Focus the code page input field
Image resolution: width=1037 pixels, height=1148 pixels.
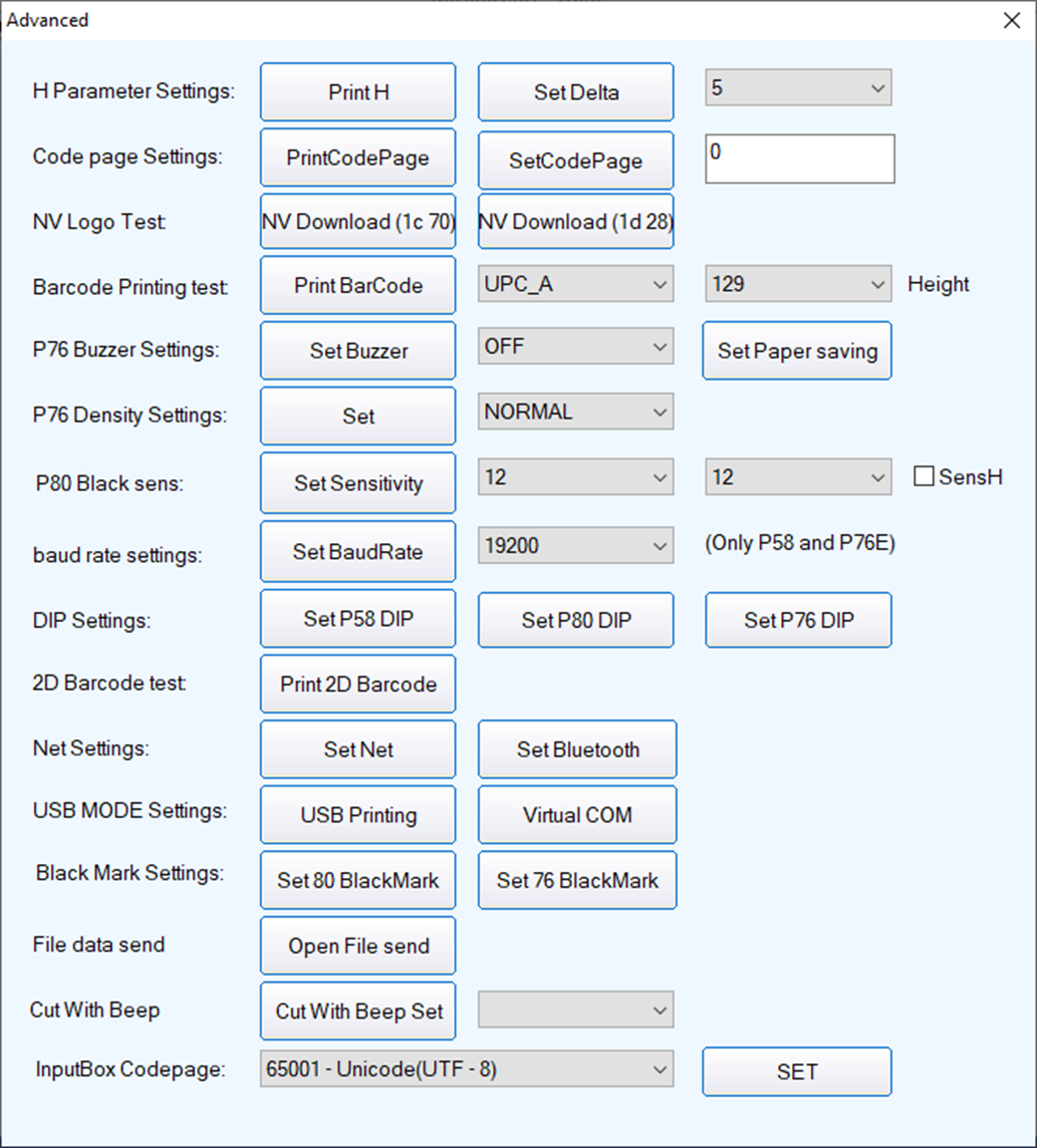(x=800, y=158)
